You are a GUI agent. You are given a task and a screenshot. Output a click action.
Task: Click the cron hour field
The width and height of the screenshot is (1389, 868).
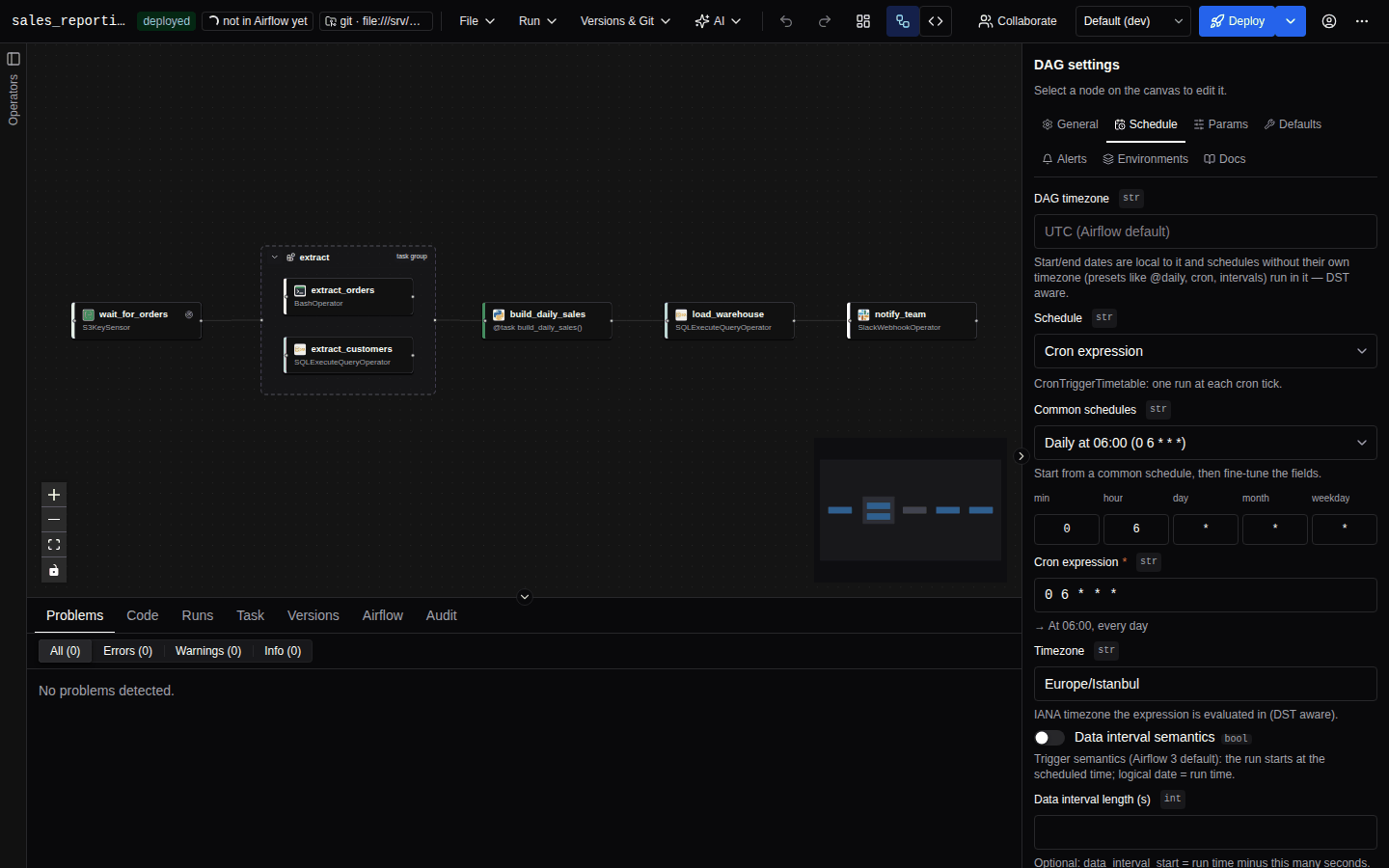coord(1136,529)
